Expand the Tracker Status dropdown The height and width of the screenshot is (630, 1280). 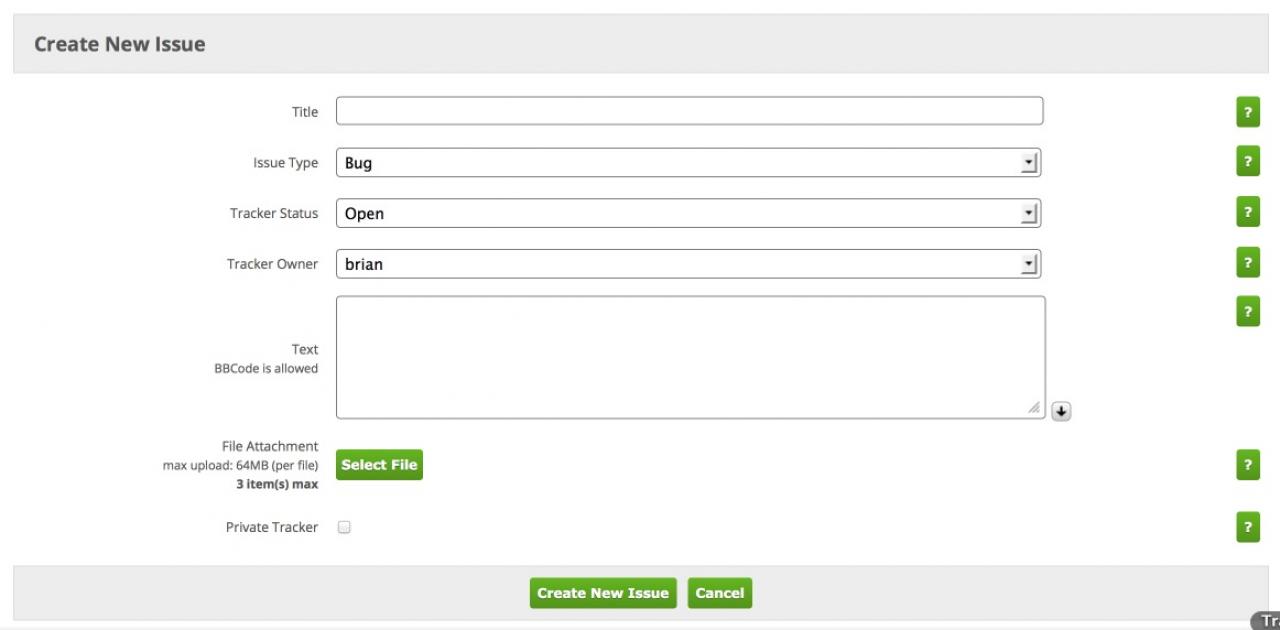tap(688, 213)
